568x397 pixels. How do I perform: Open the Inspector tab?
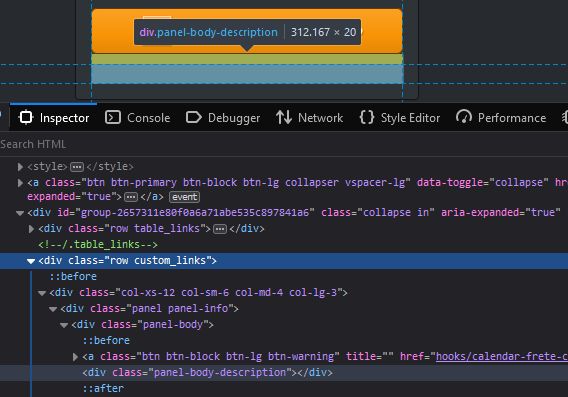[54, 118]
